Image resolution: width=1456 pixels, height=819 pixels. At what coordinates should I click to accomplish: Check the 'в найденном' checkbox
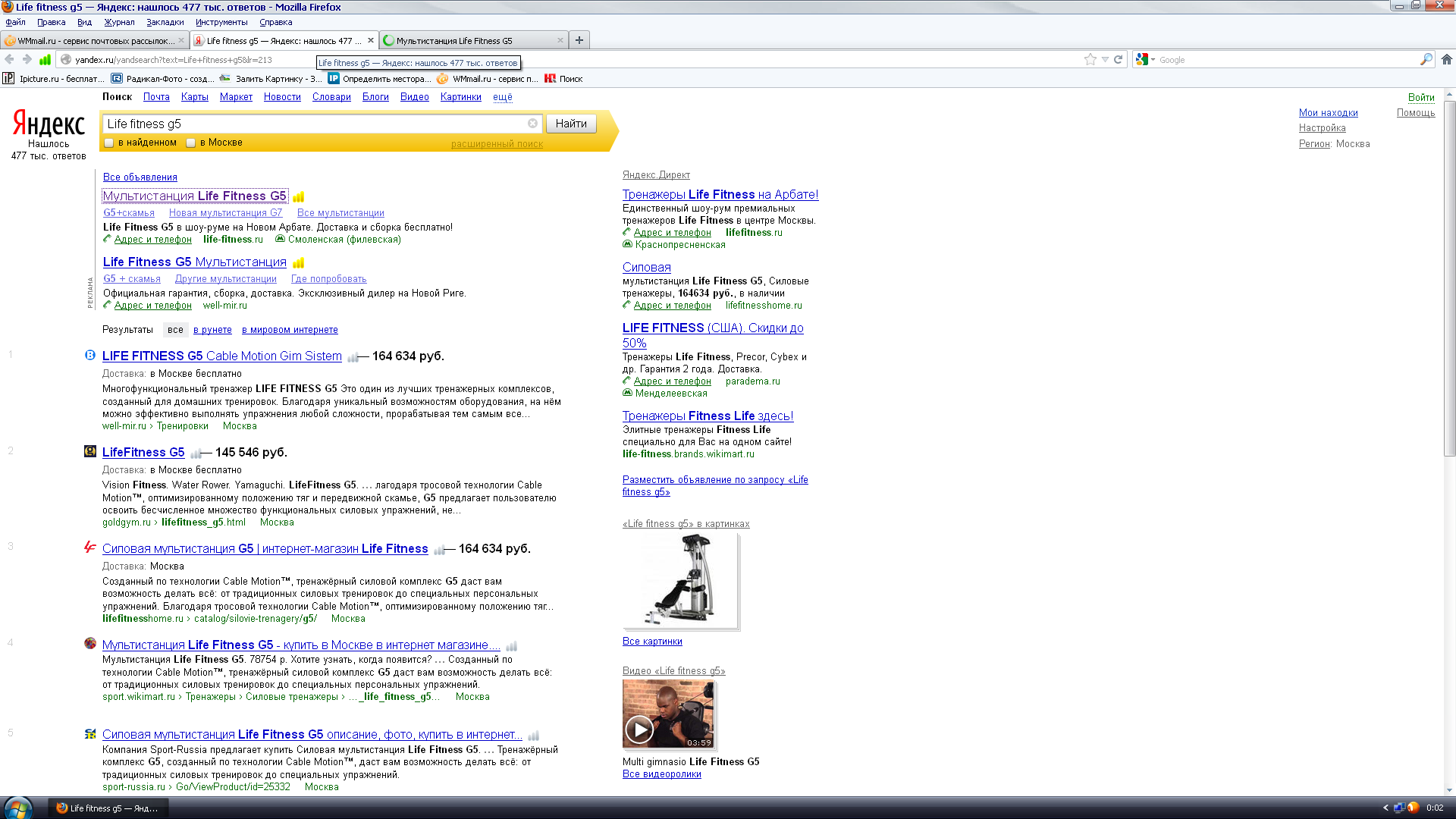[109, 143]
